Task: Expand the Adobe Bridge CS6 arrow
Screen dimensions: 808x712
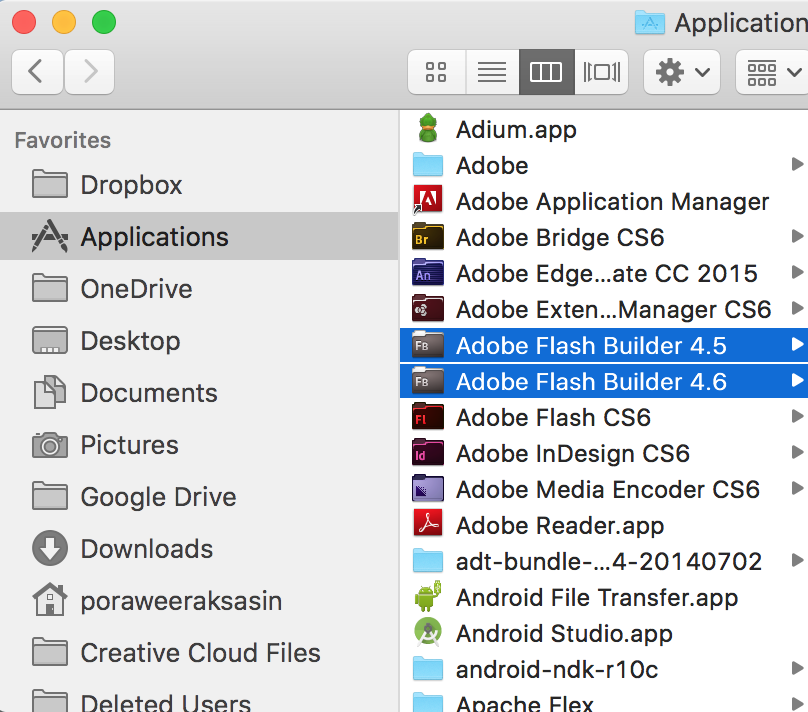Action: 797,236
